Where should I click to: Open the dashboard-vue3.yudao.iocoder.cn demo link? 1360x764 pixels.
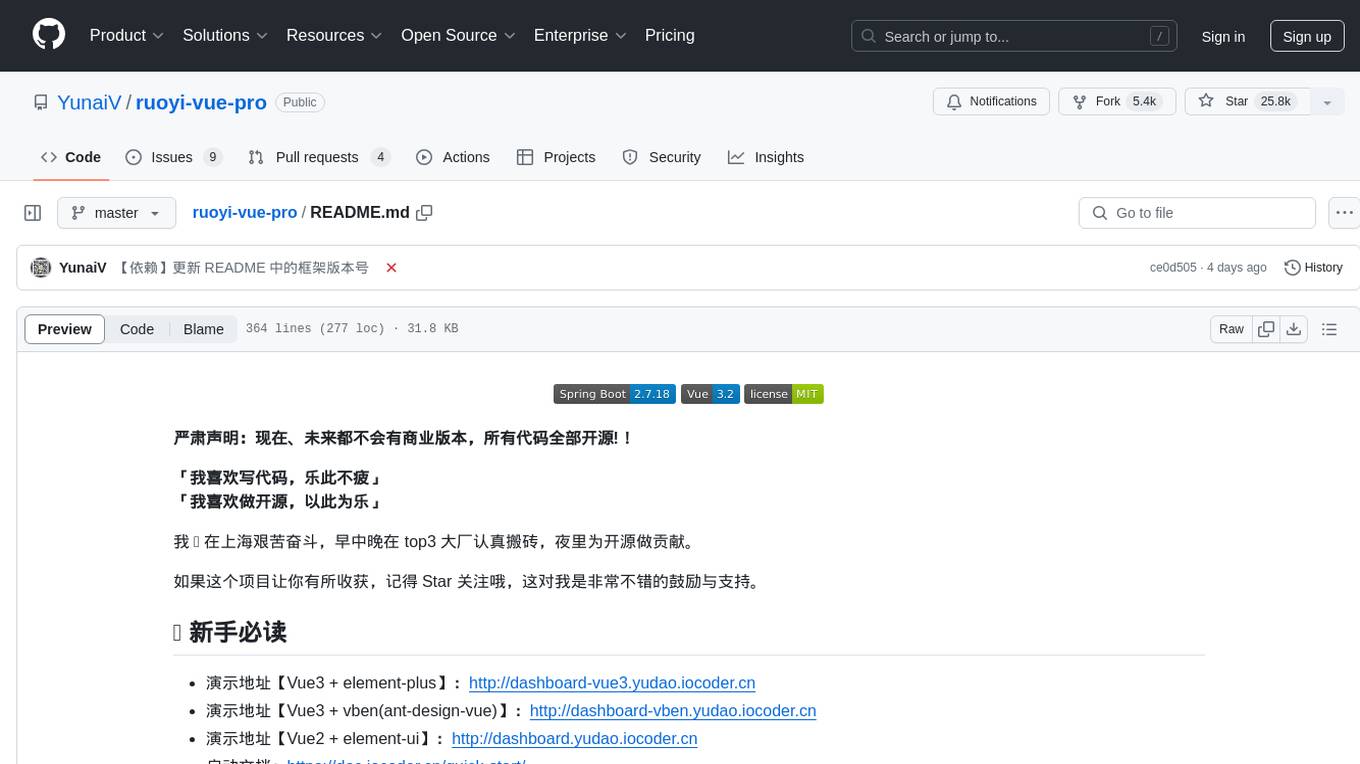pyautogui.click(x=612, y=683)
